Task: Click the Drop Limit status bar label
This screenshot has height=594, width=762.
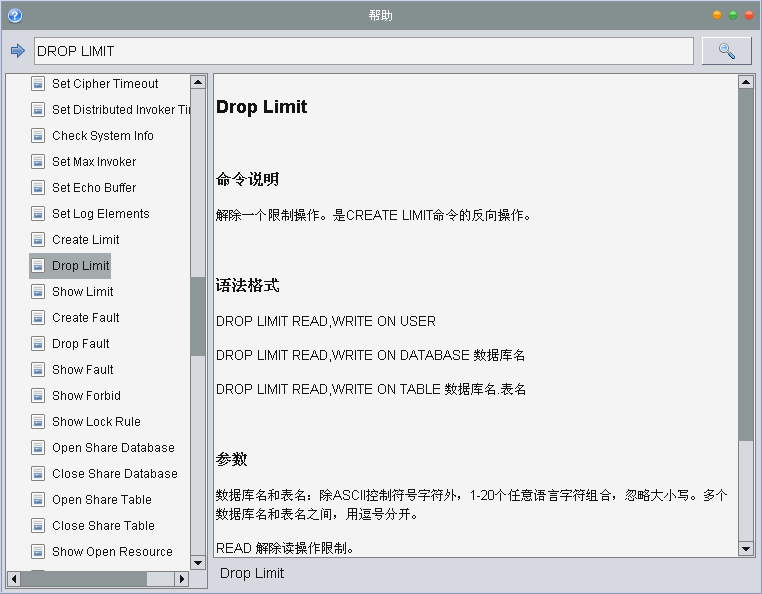Action: coord(252,573)
